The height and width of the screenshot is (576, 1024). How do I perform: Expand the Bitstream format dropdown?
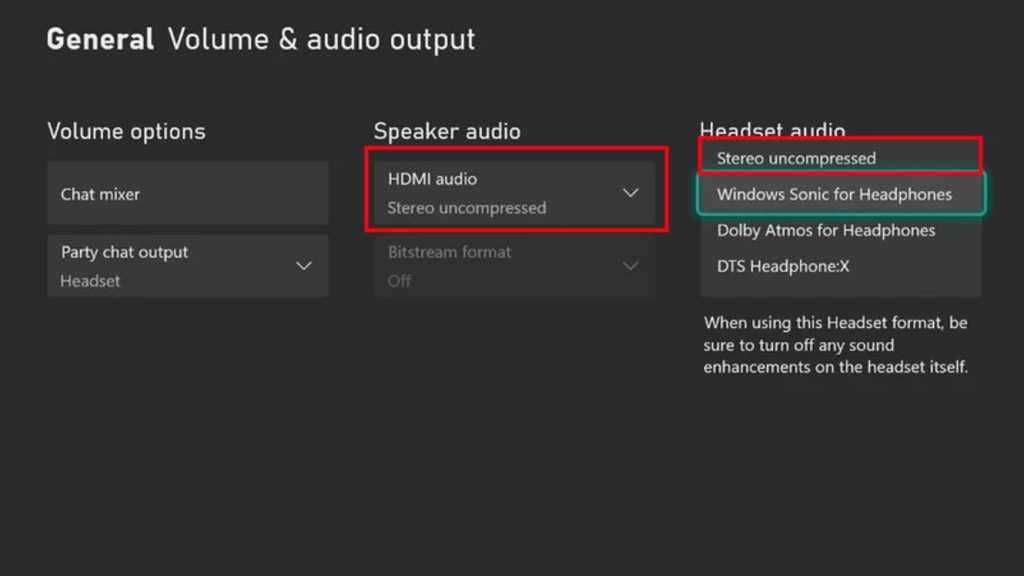click(514, 266)
